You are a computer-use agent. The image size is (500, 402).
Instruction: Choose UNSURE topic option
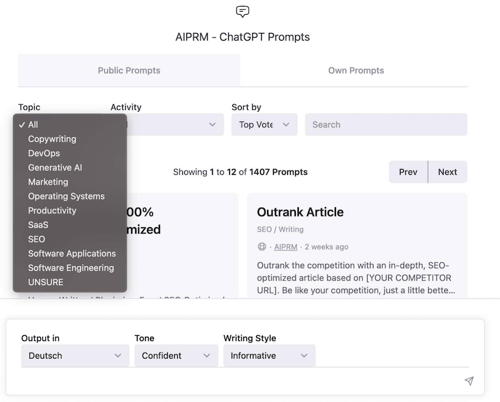[70, 282]
